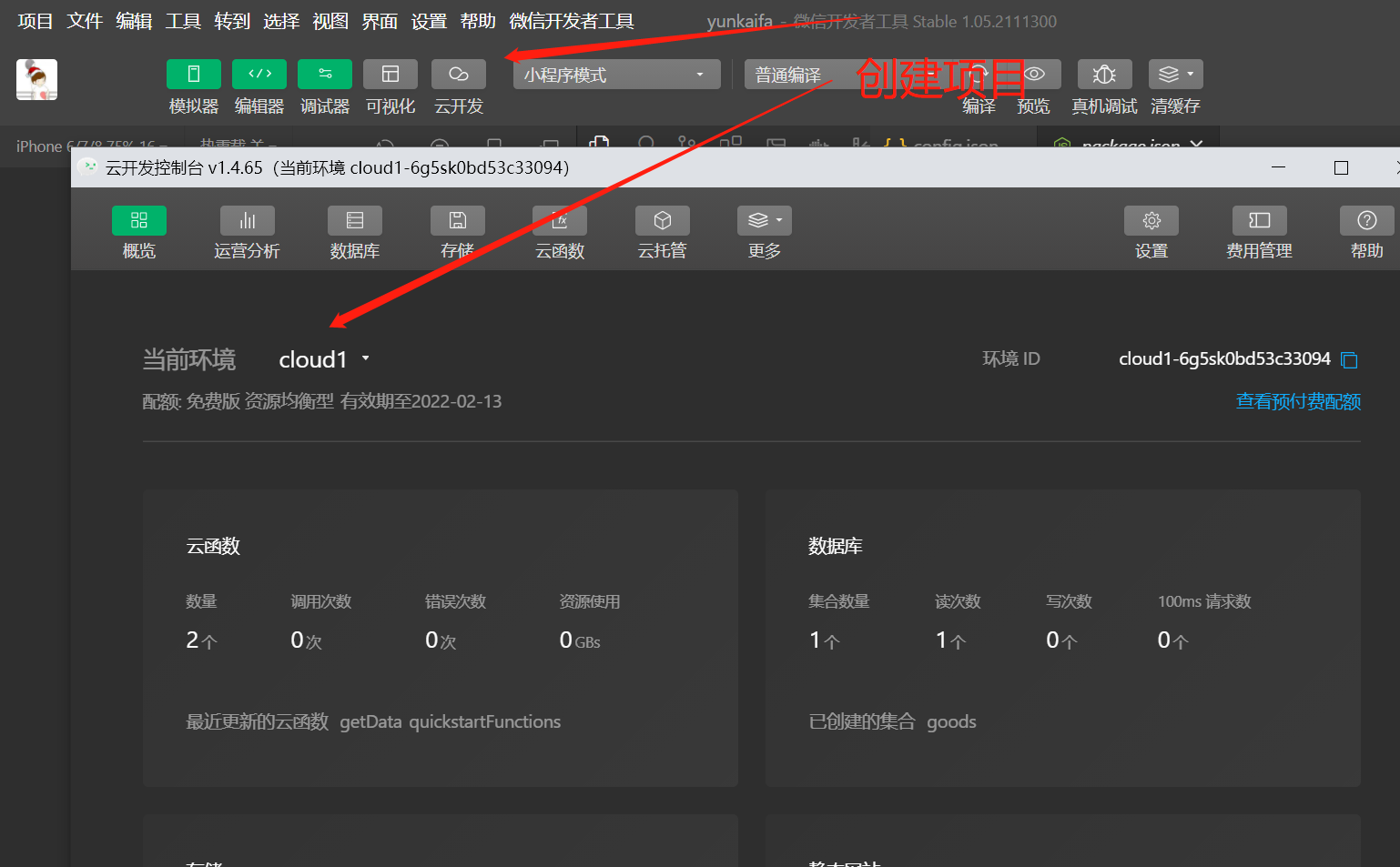
Task: Open the 小程序模式 mode dropdown
Action: coord(617,75)
